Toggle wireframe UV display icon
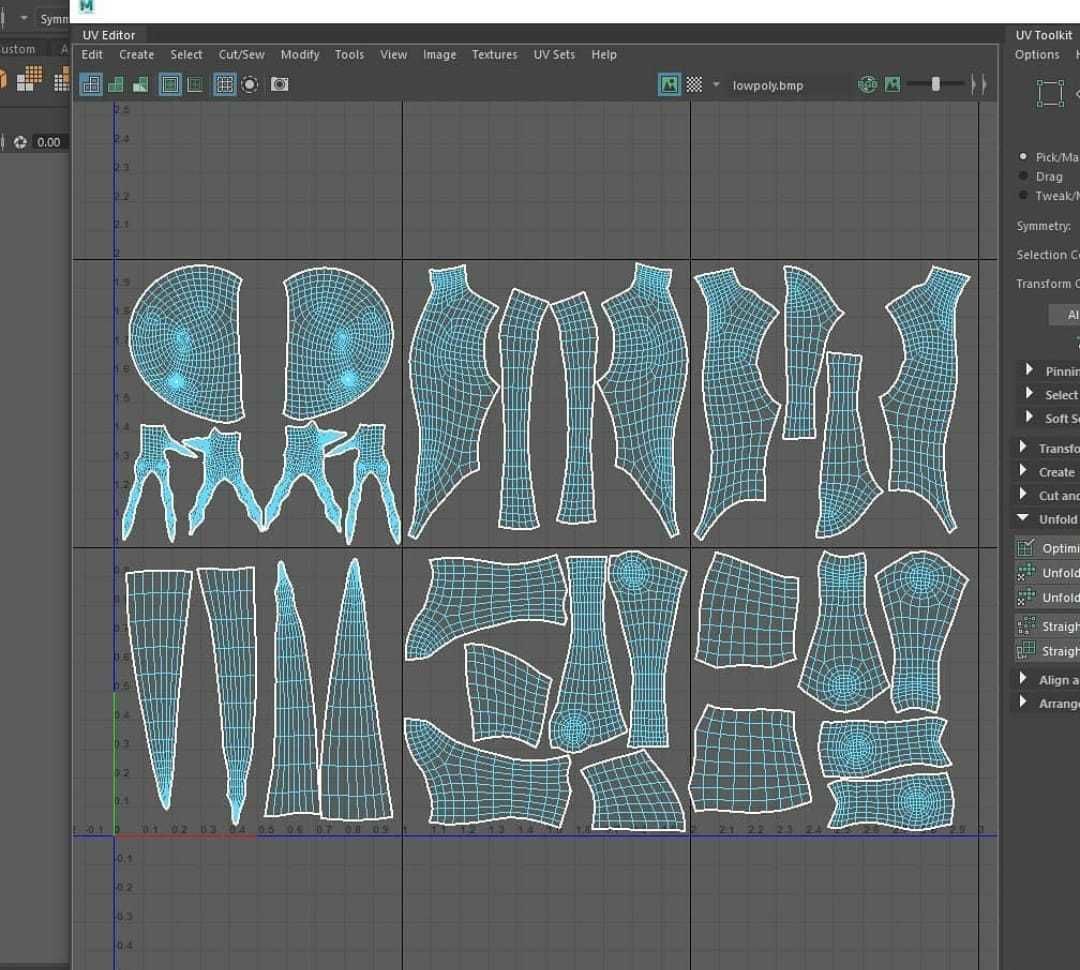1080x970 pixels. pos(91,85)
